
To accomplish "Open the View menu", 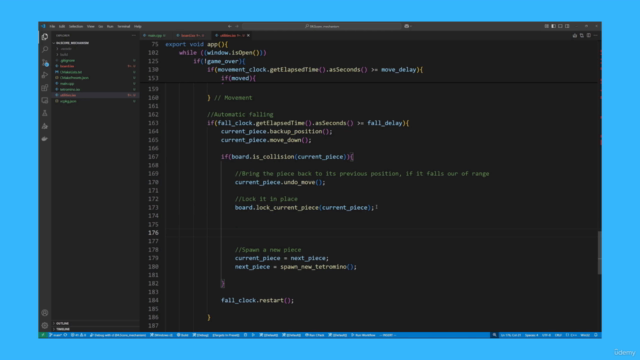I will click(x=90, y=26).
